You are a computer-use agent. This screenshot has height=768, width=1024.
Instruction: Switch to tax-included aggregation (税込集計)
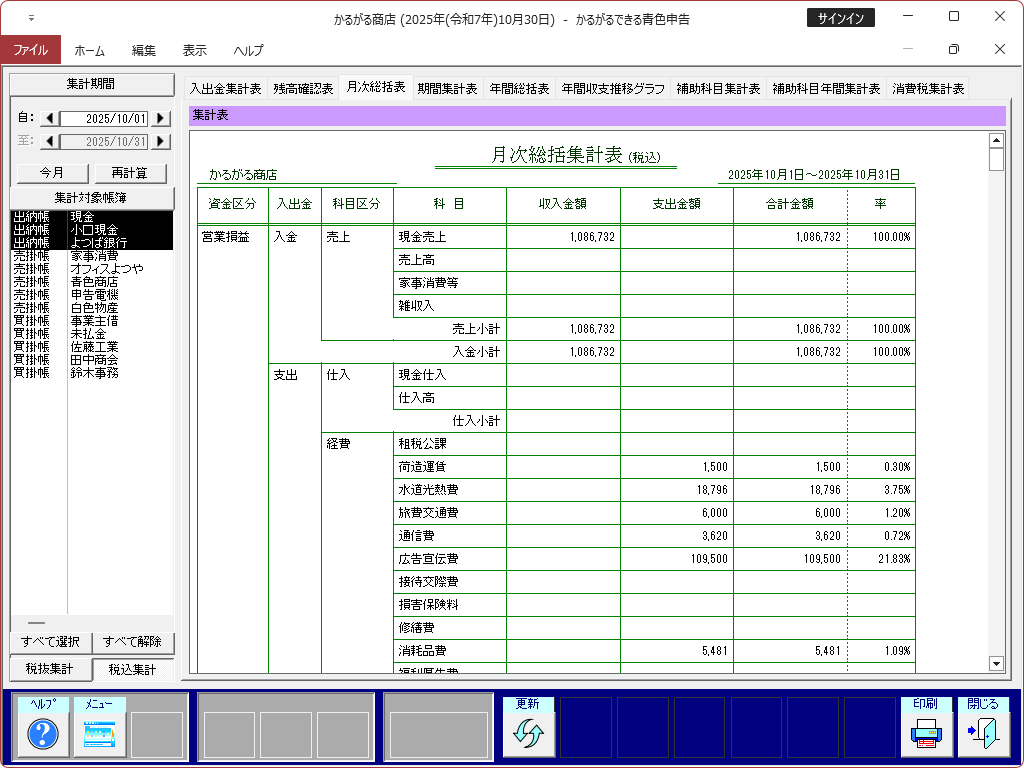pos(132,669)
